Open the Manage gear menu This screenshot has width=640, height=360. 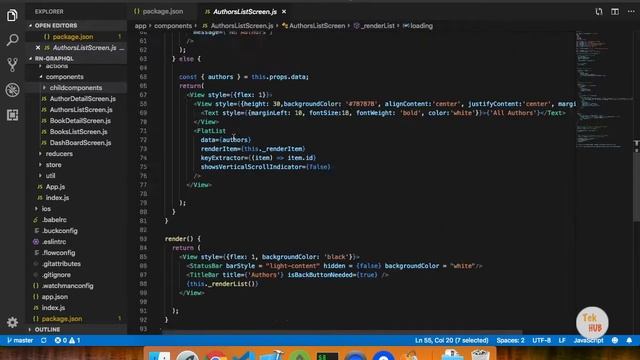click(12, 322)
